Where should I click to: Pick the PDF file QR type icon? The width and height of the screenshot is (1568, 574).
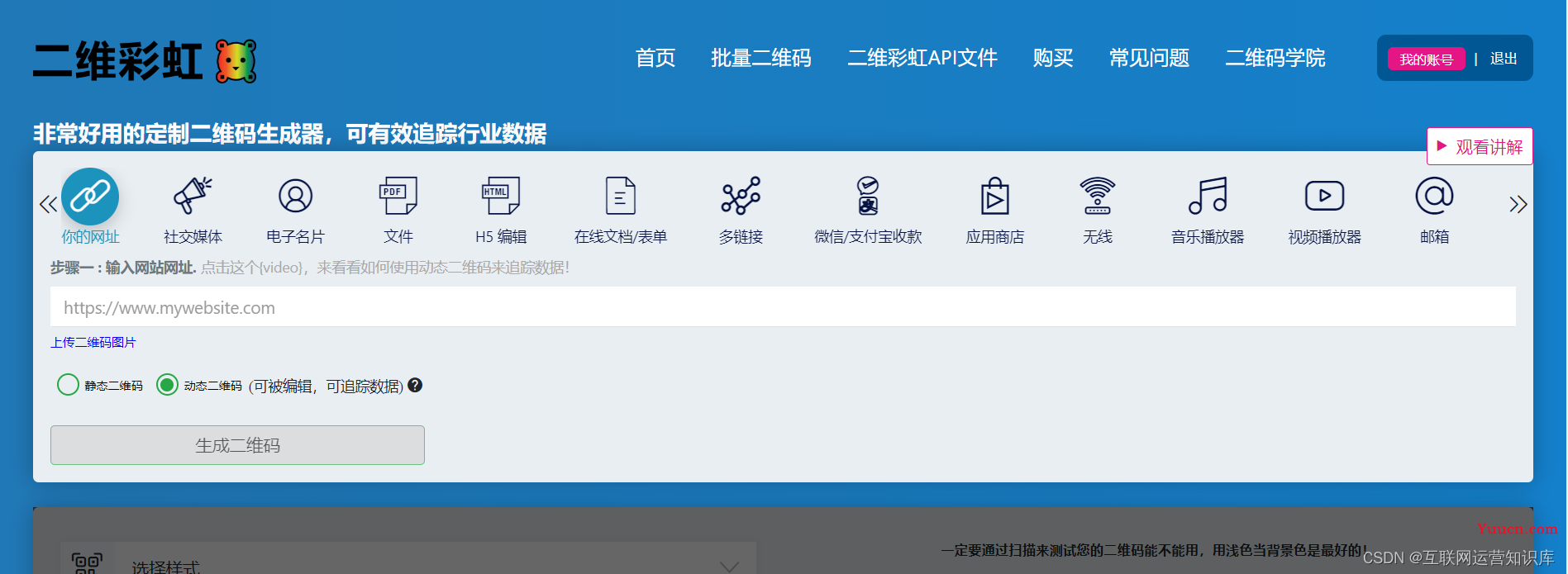[x=398, y=196]
